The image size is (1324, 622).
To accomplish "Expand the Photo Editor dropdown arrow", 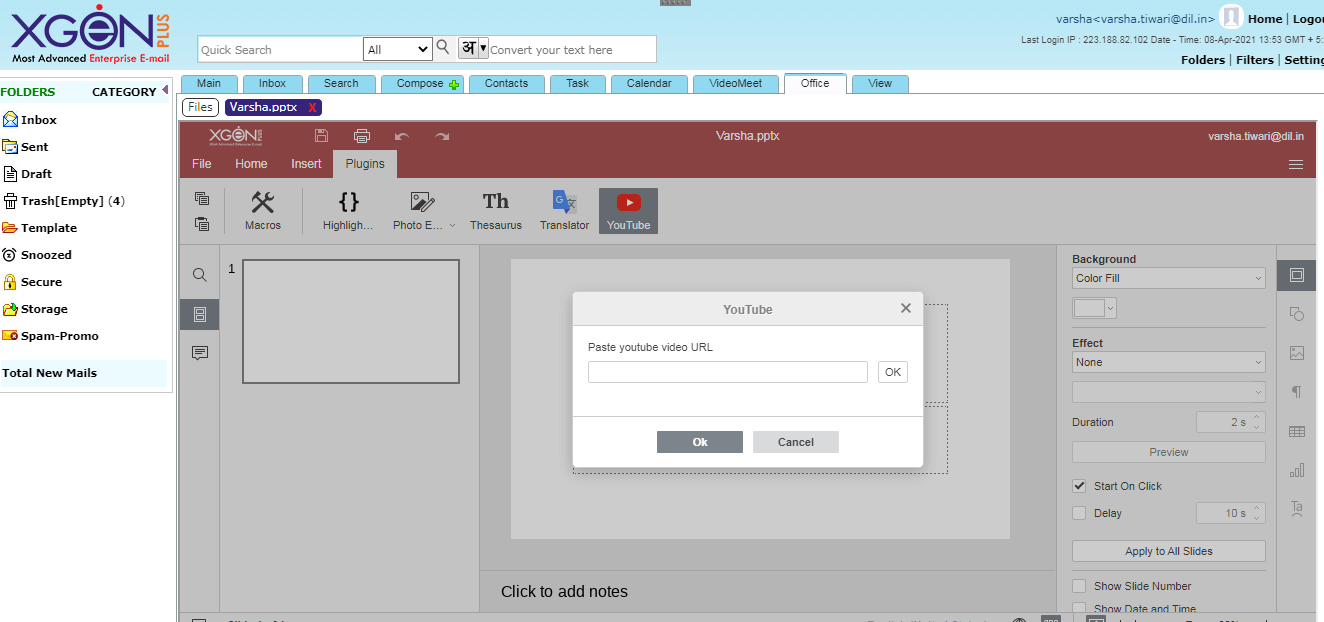I will click(452, 226).
